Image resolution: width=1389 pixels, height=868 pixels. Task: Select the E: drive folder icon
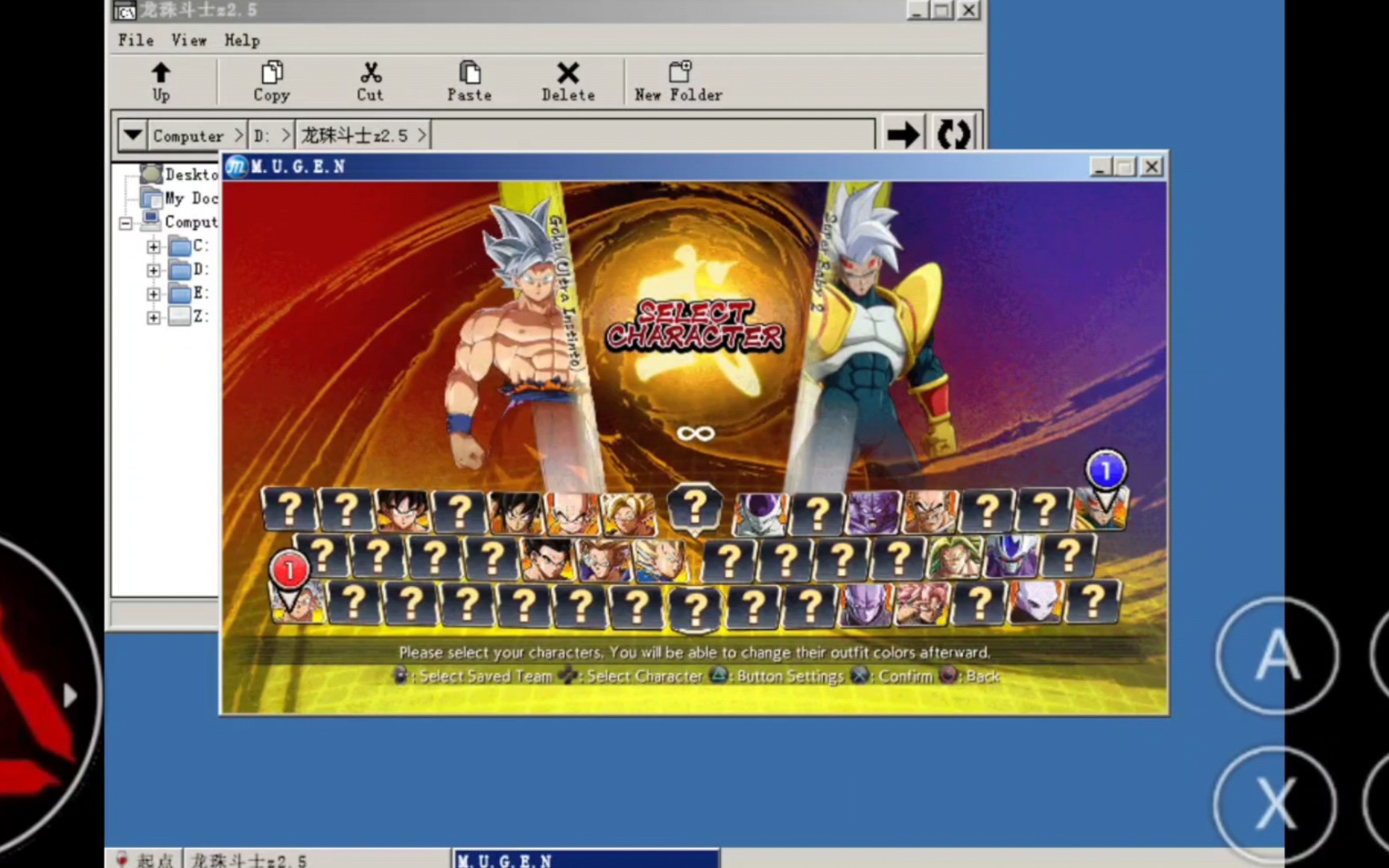(x=180, y=293)
